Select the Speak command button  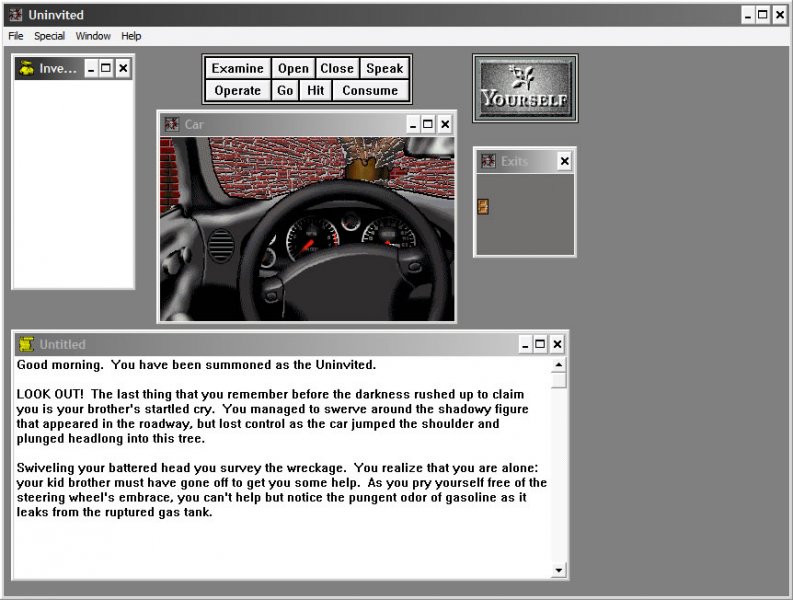click(x=384, y=68)
